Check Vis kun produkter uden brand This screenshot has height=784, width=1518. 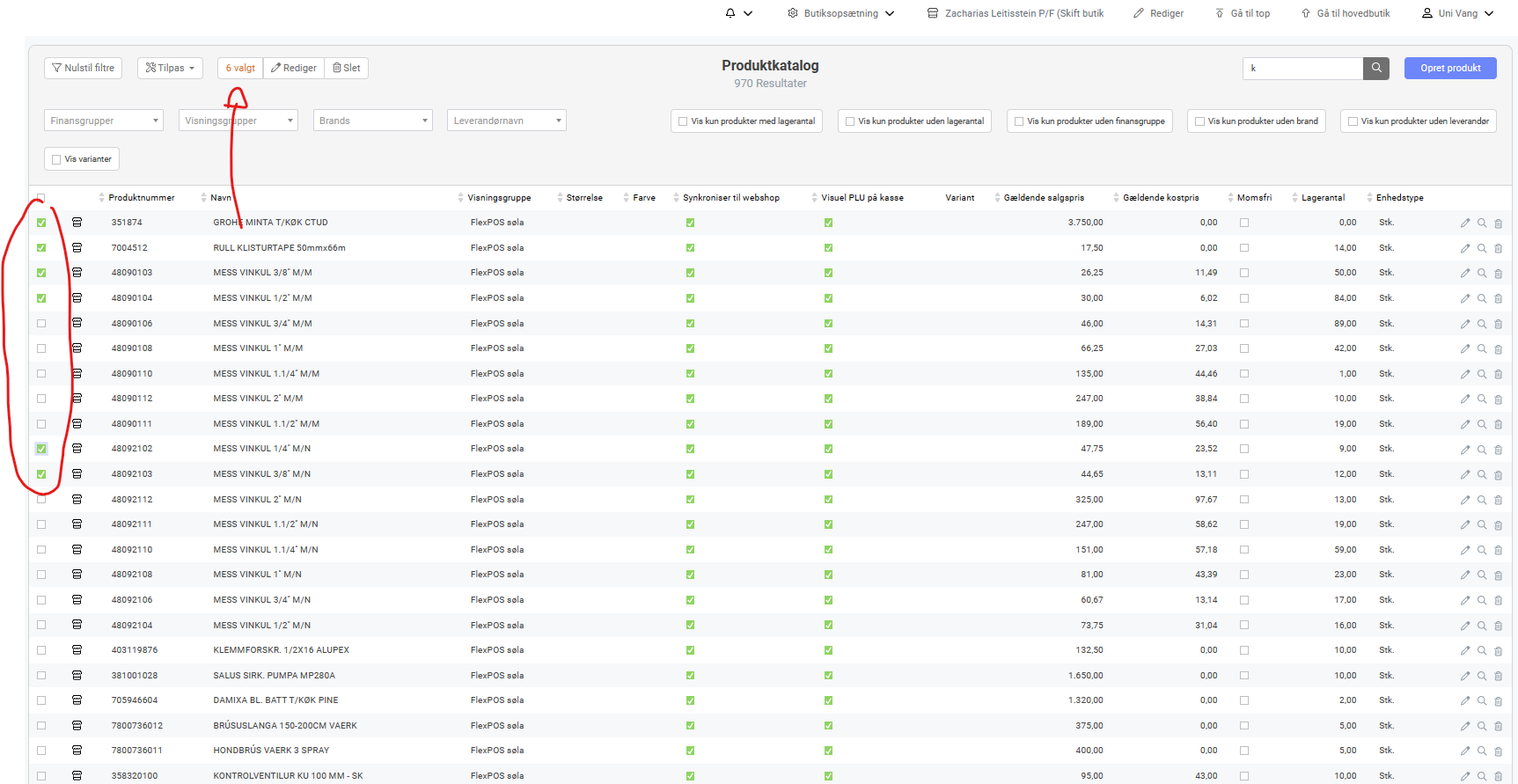[x=1199, y=121]
